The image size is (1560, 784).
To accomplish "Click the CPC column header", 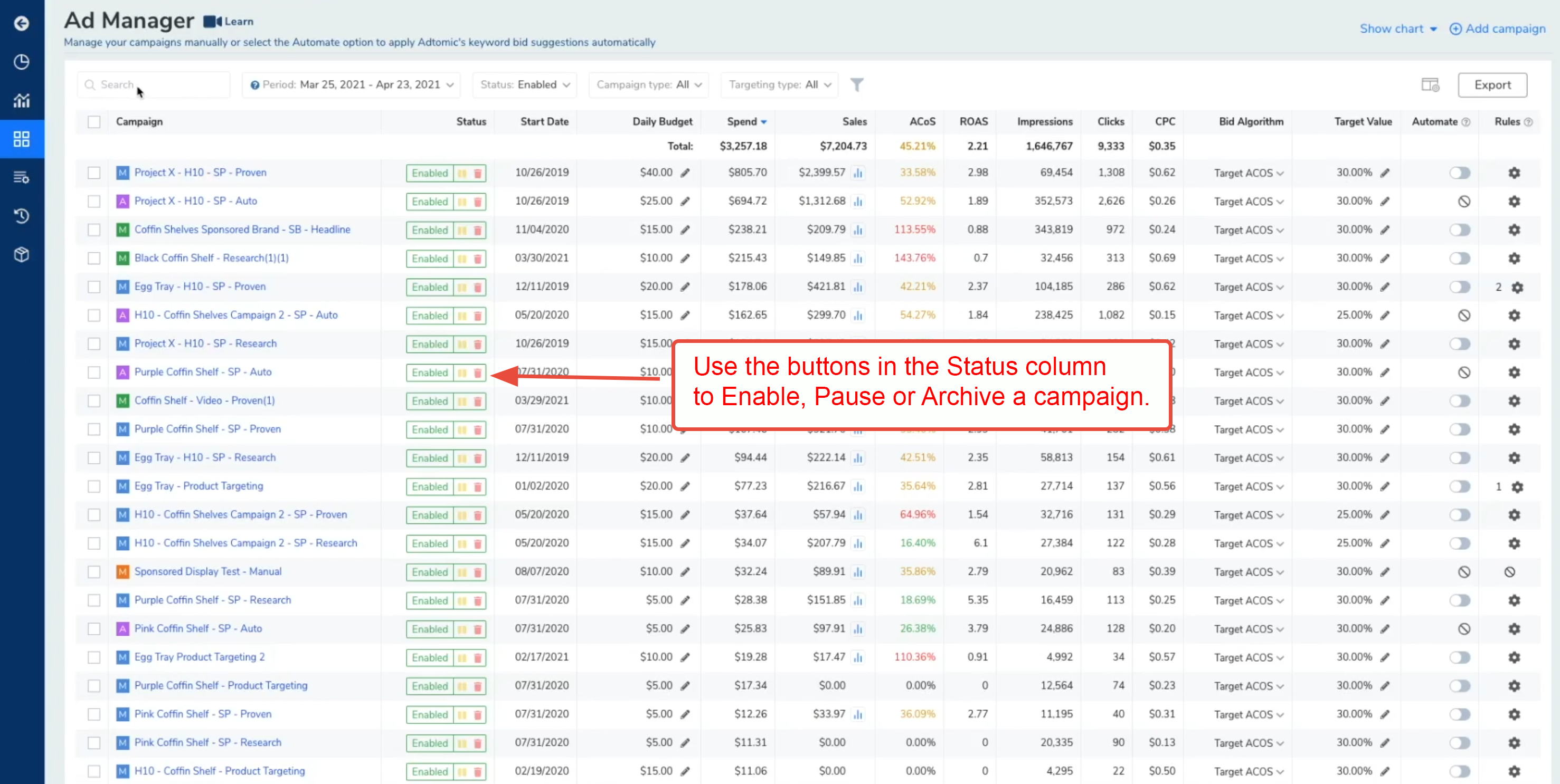I will (1165, 122).
